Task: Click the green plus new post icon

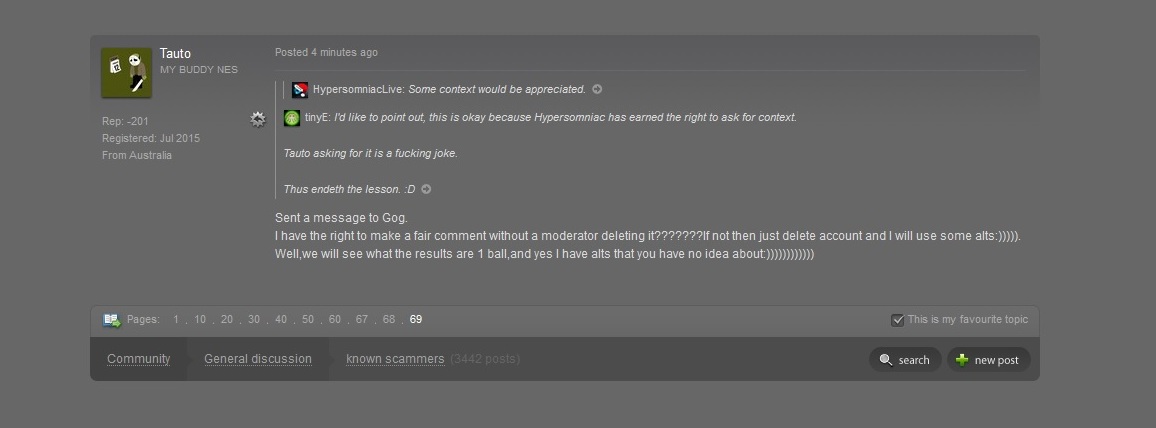Action: pyautogui.click(x=961, y=359)
